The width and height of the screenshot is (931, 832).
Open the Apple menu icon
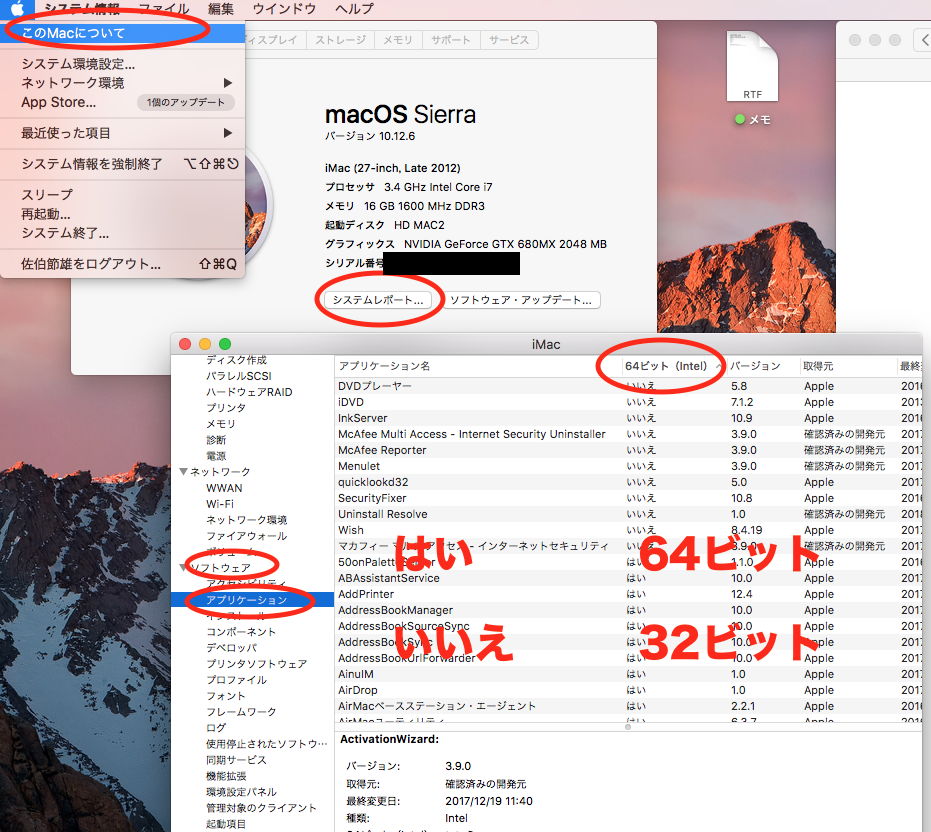click(x=17, y=8)
